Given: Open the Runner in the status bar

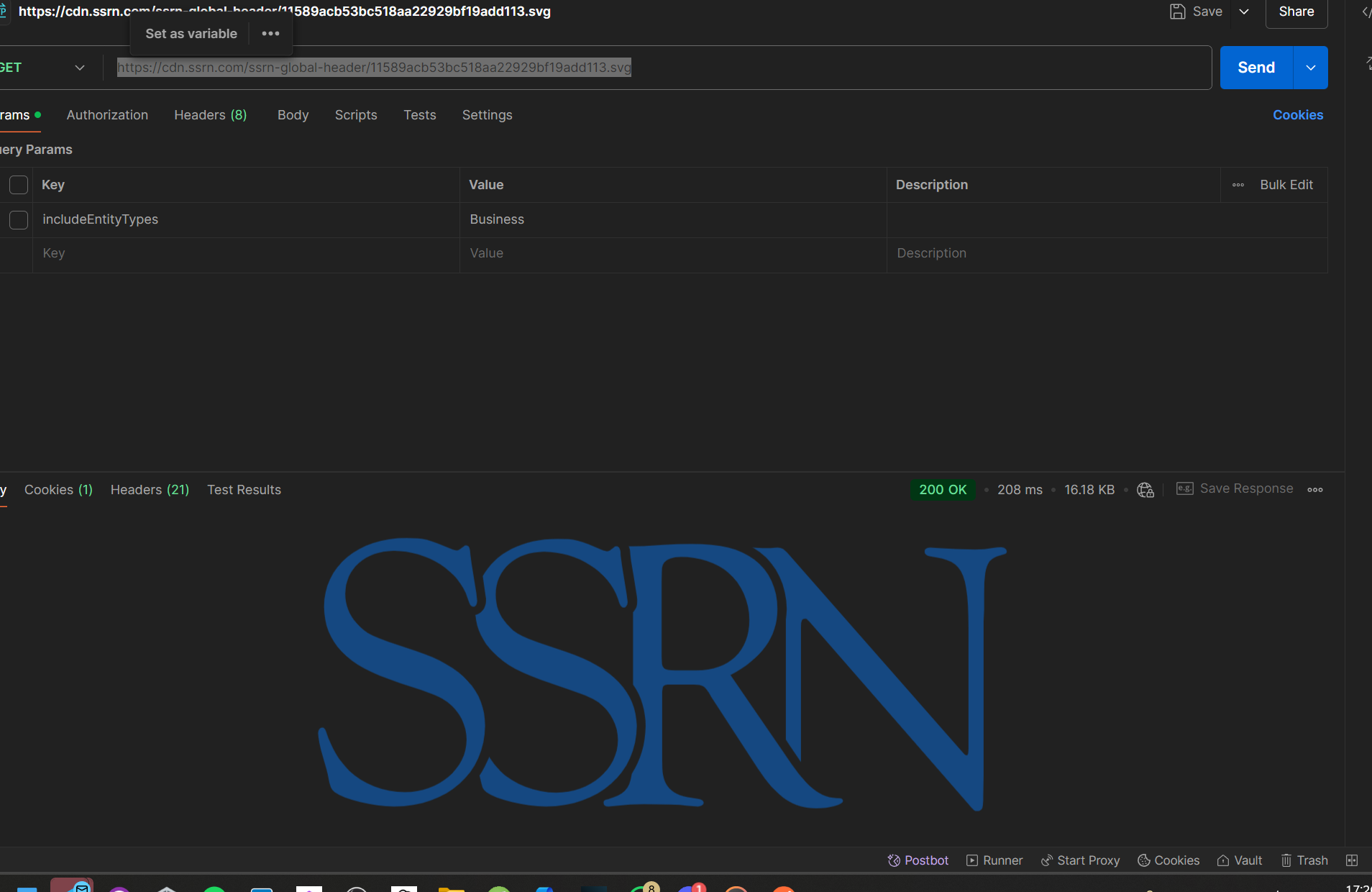Looking at the screenshot, I should click(x=994, y=860).
